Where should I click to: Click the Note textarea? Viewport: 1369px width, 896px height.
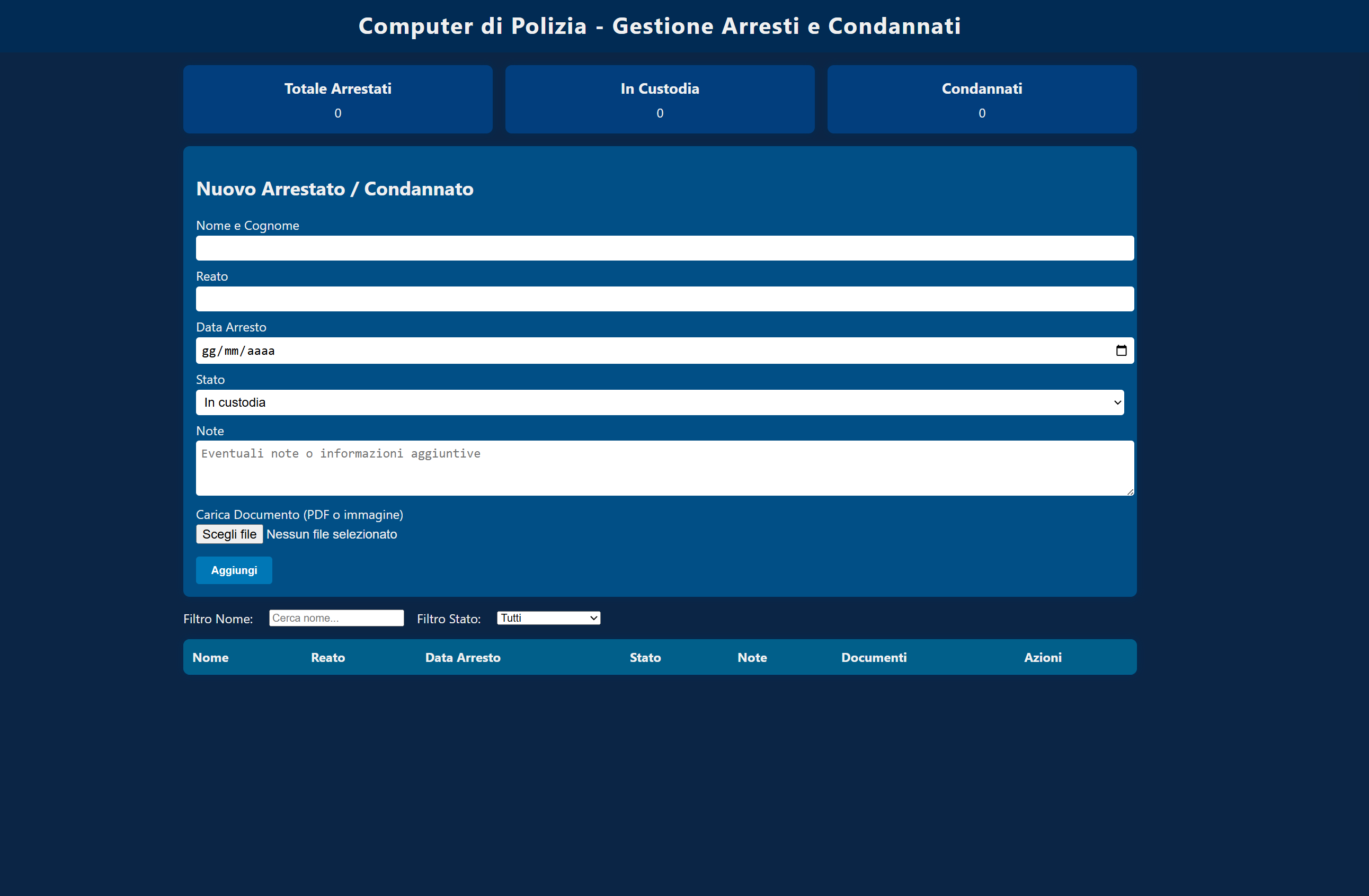[x=665, y=468]
